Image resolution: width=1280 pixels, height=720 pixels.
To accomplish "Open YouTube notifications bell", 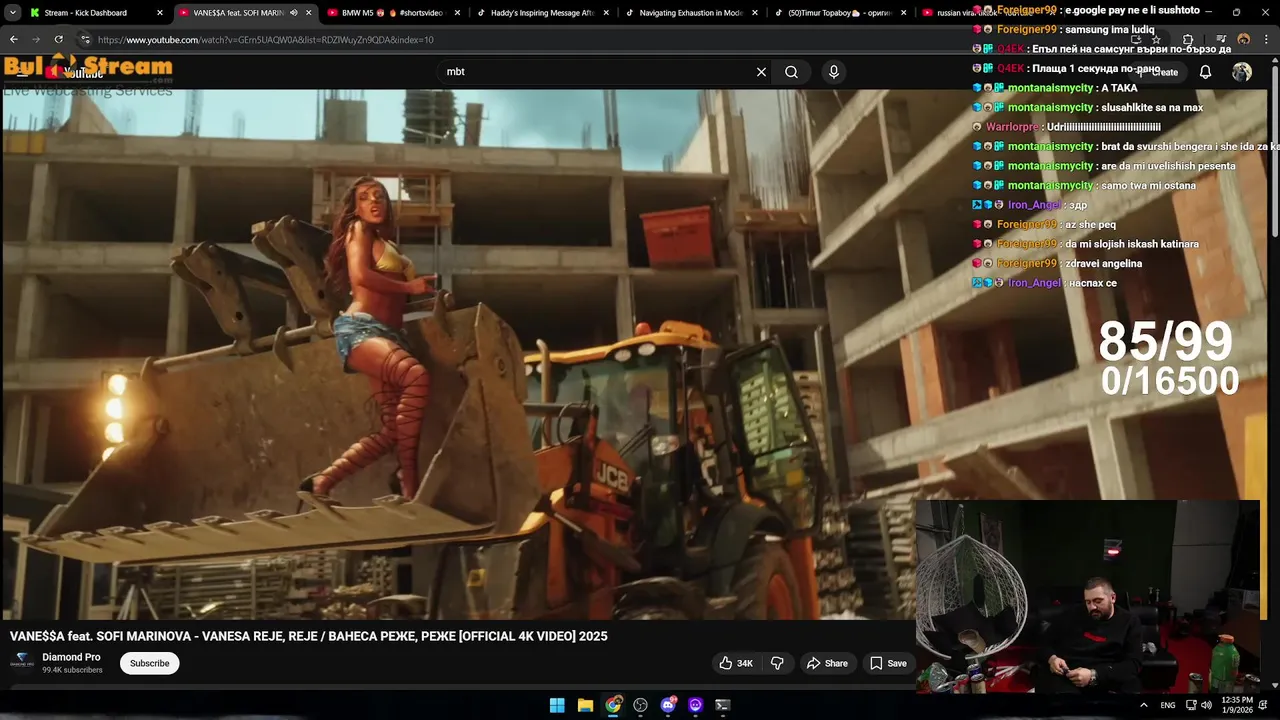I will (x=1205, y=72).
